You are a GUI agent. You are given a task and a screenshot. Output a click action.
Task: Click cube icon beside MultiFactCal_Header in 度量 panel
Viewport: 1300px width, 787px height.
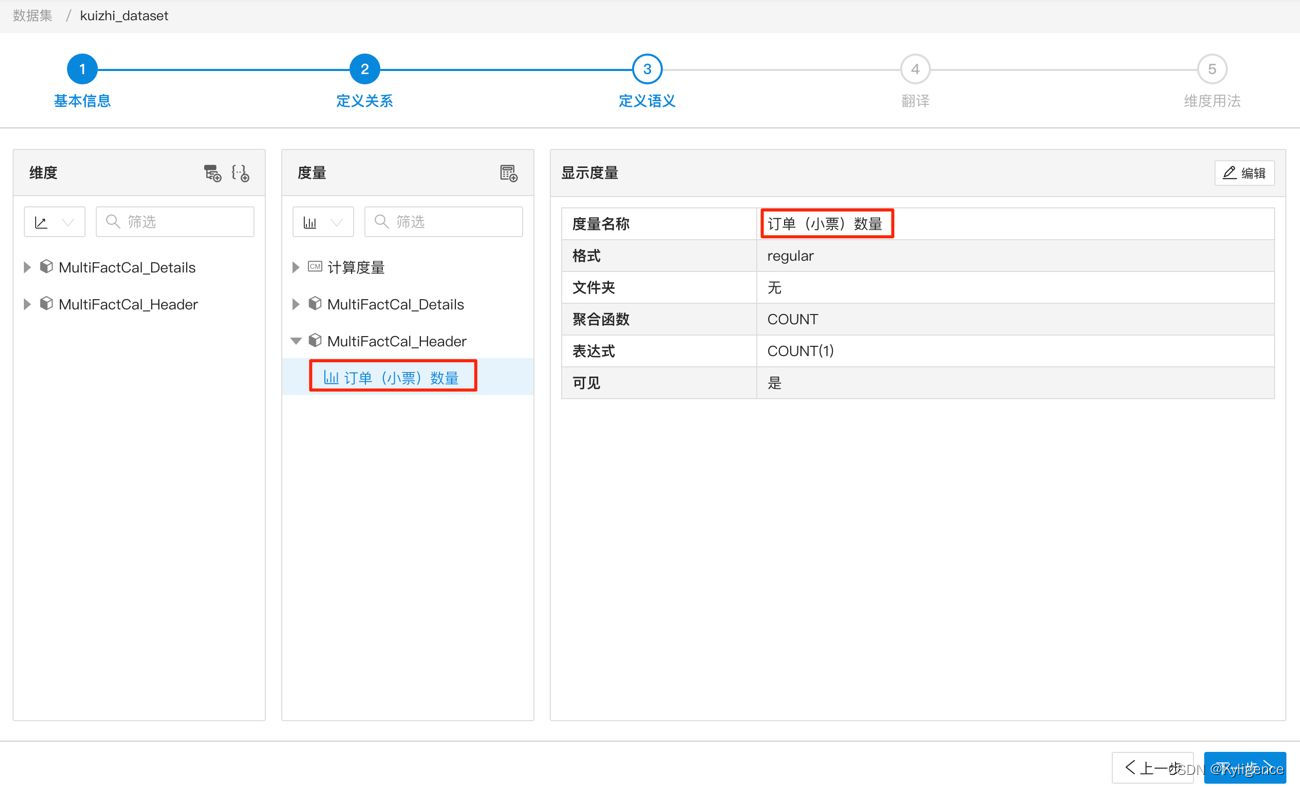tap(315, 341)
